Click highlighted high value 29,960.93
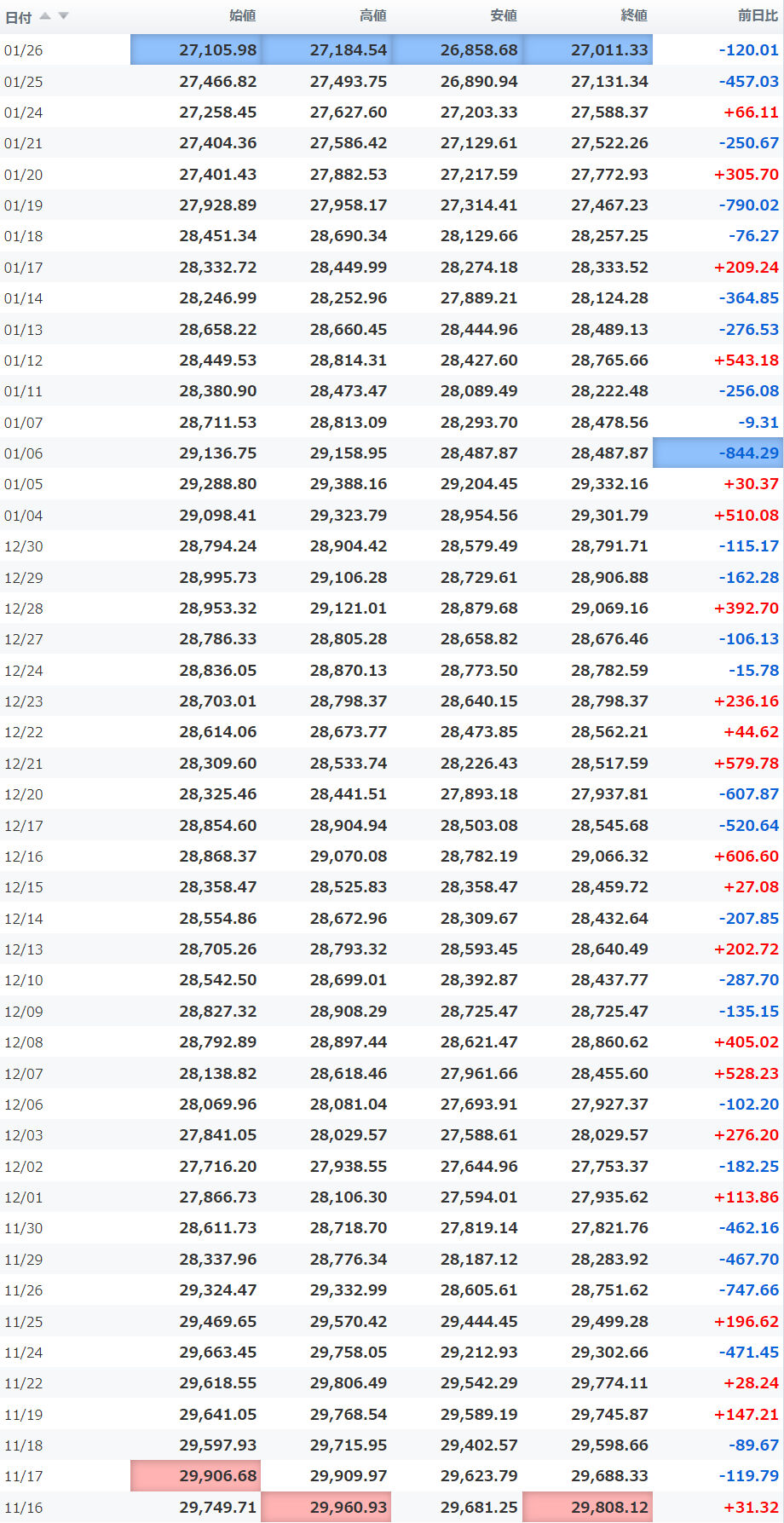The image size is (784, 1523). coord(326,1508)
